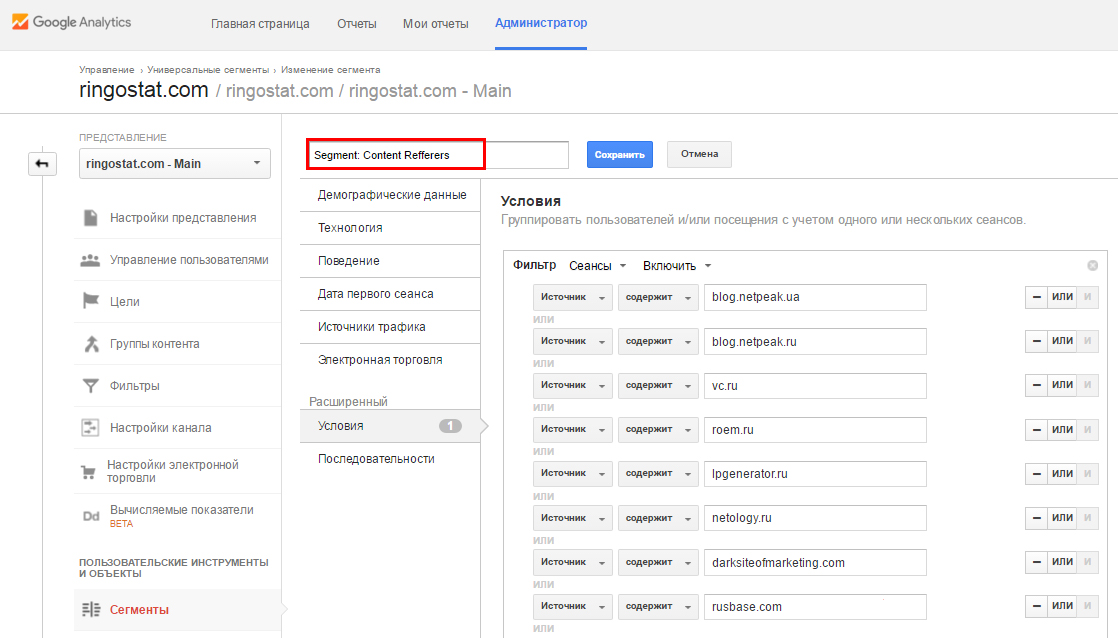Add ИЛИ condition after lpgenerator.ru row
Viewport: 1118px width, 638px height.
tap(1062, 473)
